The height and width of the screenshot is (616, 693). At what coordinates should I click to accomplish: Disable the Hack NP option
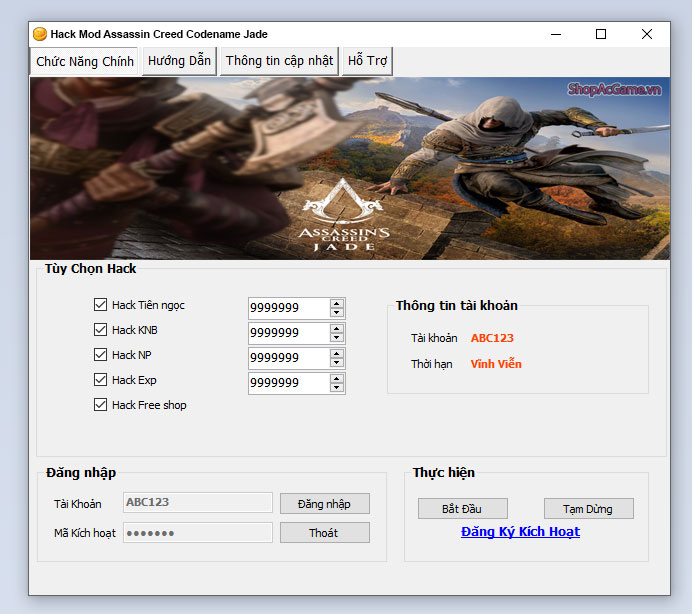point(100,355)
